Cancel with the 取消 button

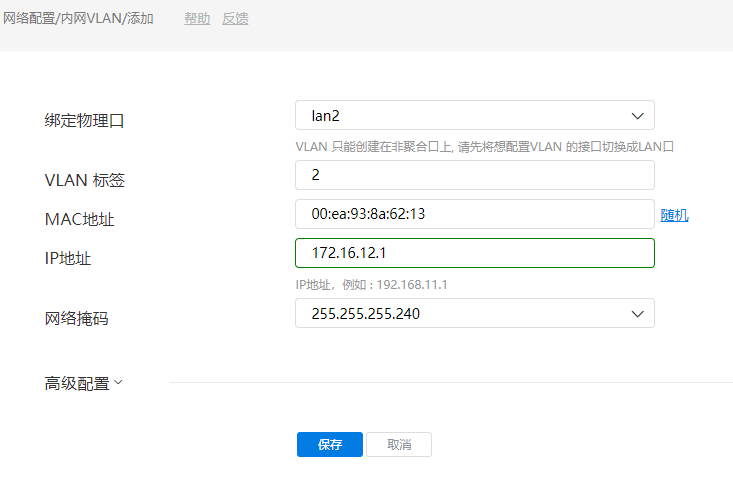[x=399, y=445]
